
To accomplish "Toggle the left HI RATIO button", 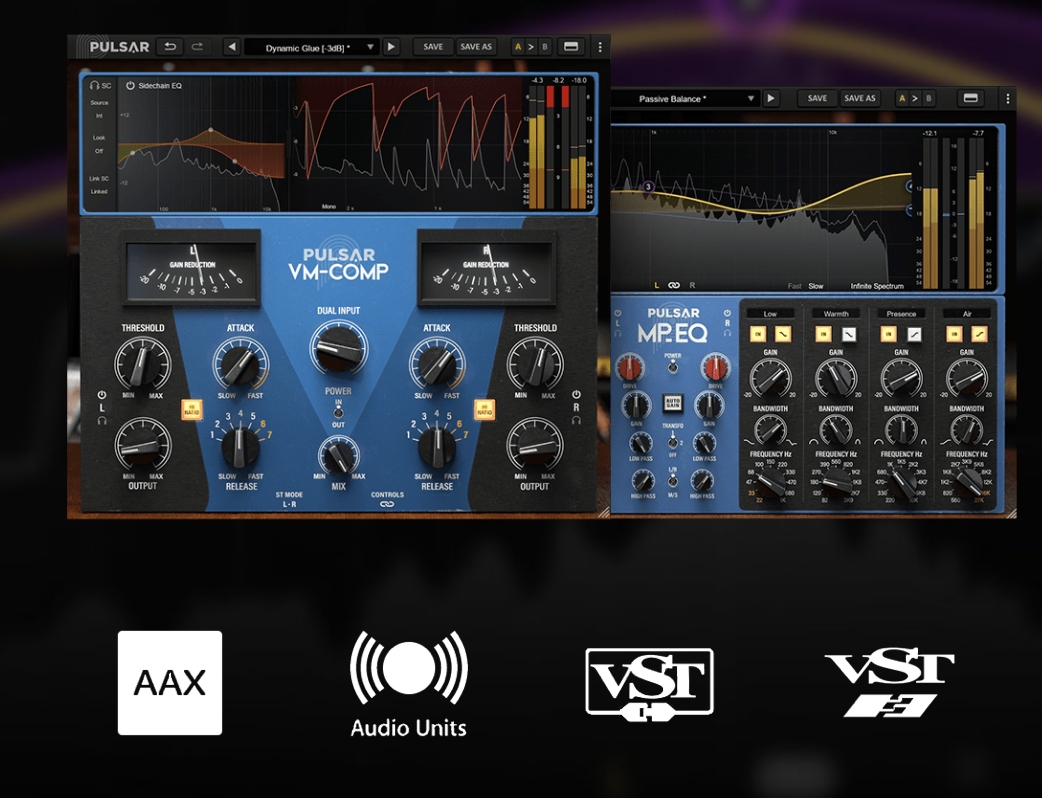I will point(191,409).
